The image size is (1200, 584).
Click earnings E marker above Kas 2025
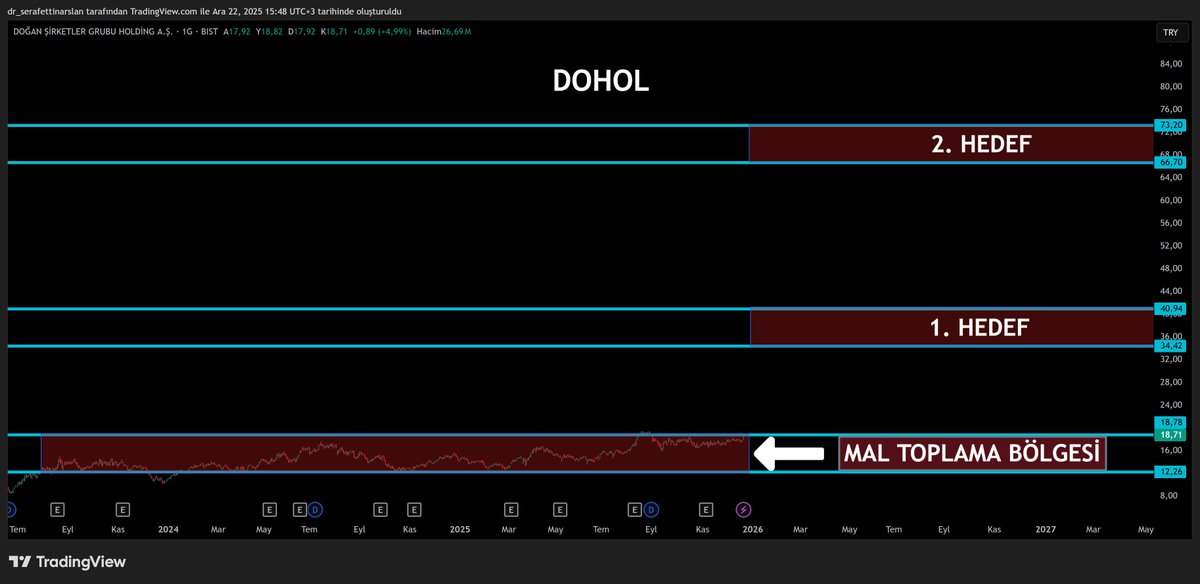pos(704,509)
